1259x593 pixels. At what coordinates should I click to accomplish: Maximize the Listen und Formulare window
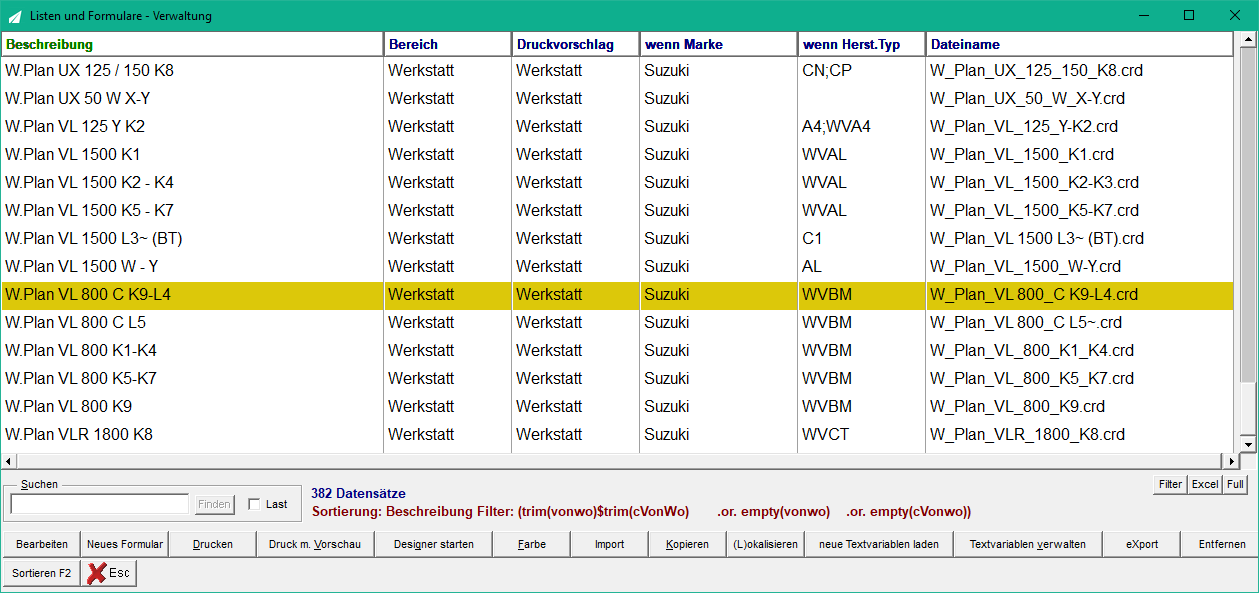tap(1189, 15)
